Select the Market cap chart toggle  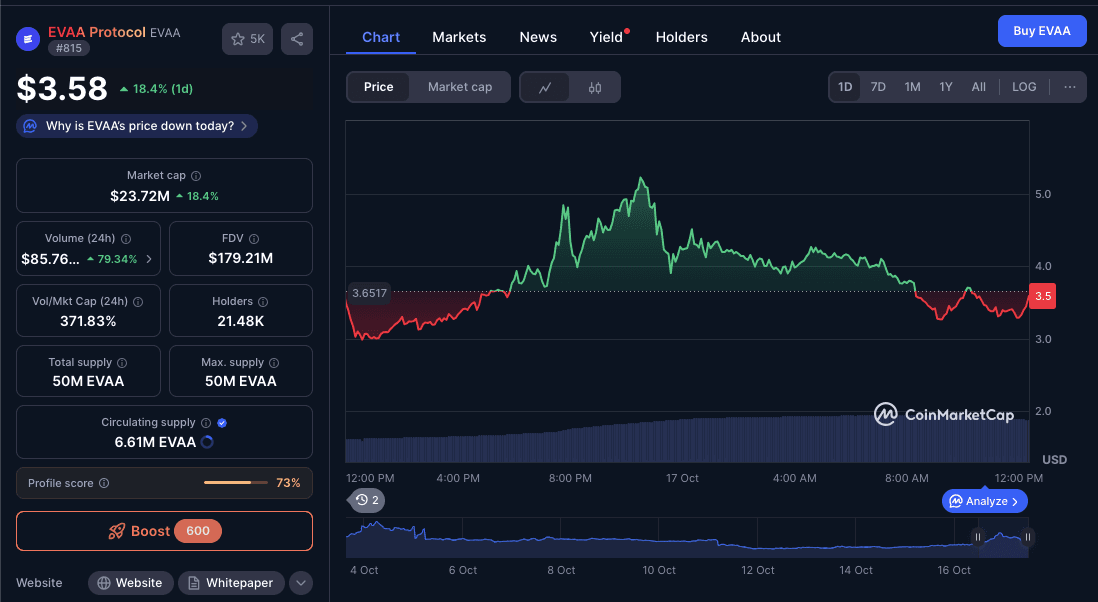(x=460, y=87)
